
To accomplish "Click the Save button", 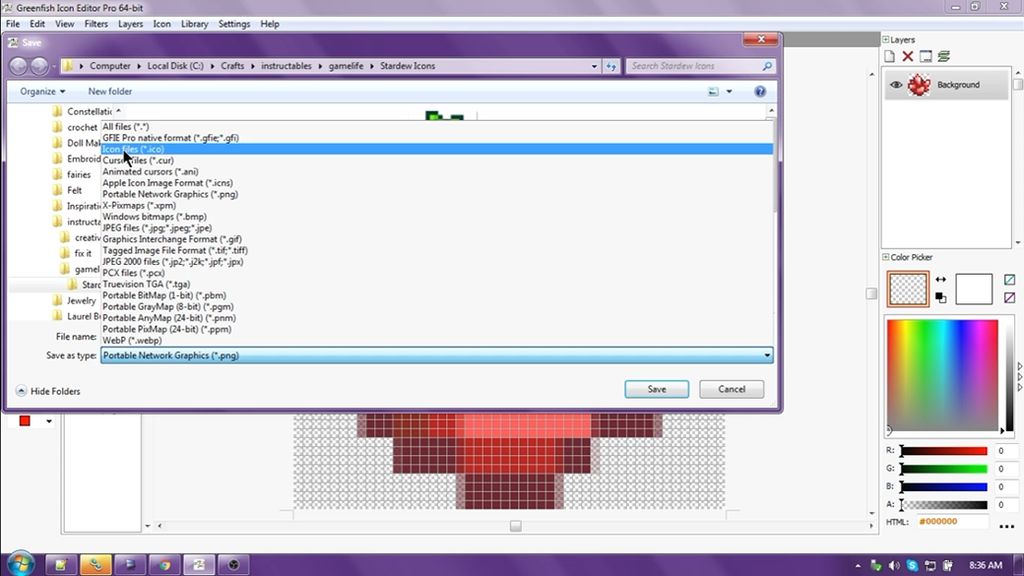I will pos(655,389).
